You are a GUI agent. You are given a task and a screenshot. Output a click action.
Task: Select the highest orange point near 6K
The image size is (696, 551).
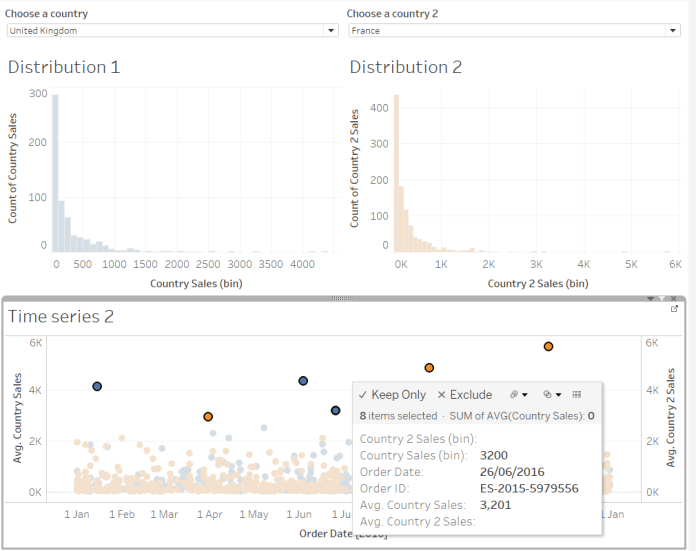[548, 346]
